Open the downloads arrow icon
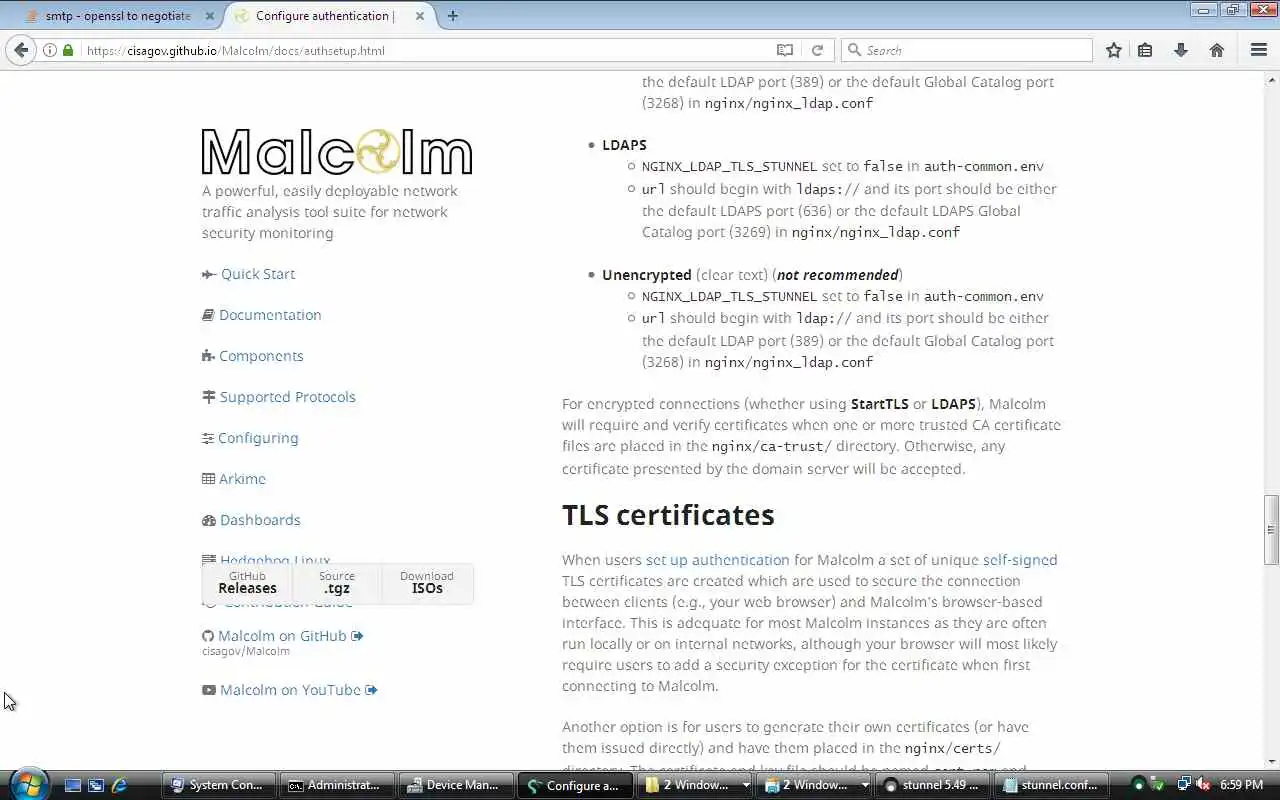Image resolution: width=1280 pixels, height=800 pixels. click(1181, 50)
